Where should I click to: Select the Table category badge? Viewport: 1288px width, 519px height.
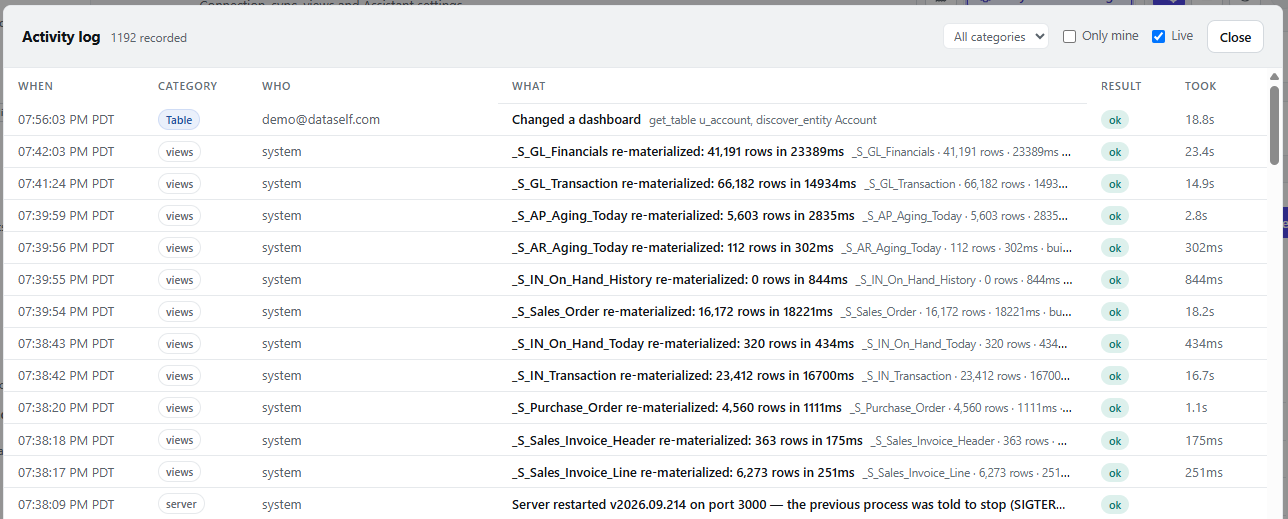[x=179, y=120]
